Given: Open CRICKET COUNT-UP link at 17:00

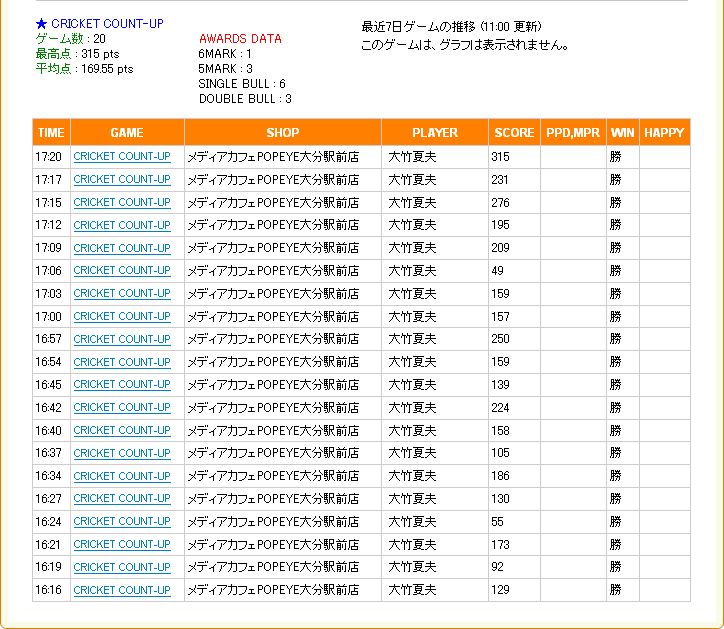Looking at the screenshot, I should click(x=122, y=316).
